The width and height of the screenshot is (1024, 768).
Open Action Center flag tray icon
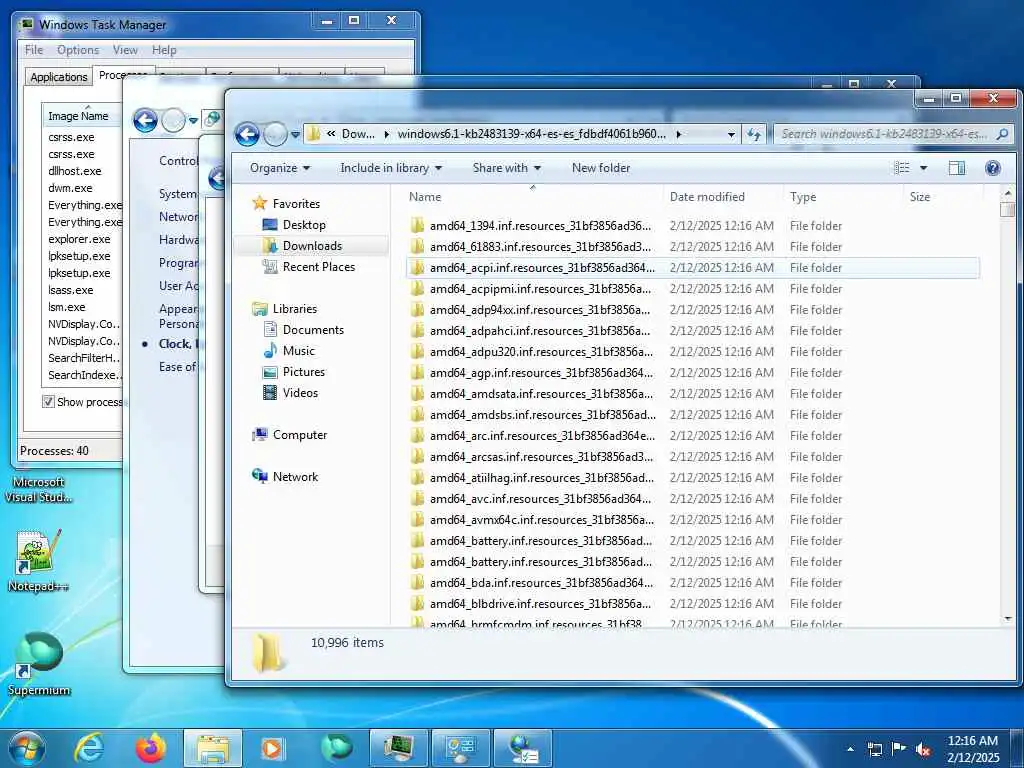[x=899, y=749]
